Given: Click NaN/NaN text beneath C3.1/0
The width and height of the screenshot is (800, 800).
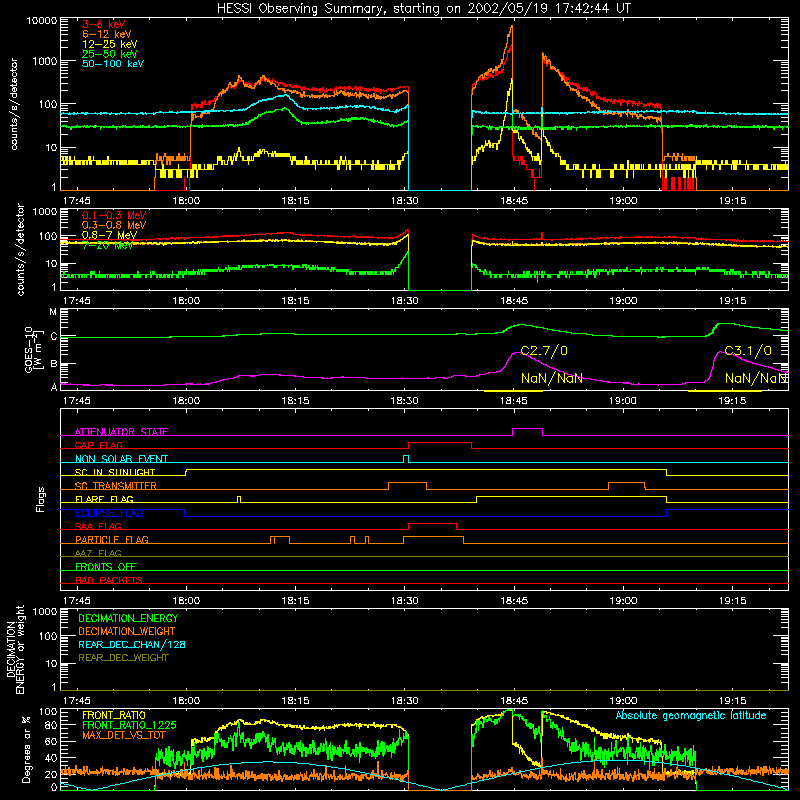Looking at the screenshot, I should tap(756, 378).
